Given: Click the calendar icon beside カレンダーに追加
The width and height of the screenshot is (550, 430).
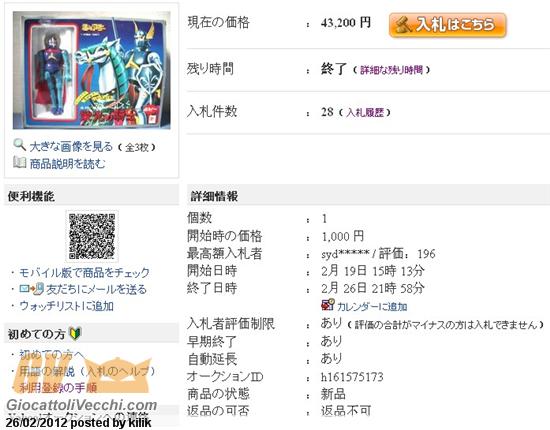Looking at the screenshot, I should coord(328,305).
